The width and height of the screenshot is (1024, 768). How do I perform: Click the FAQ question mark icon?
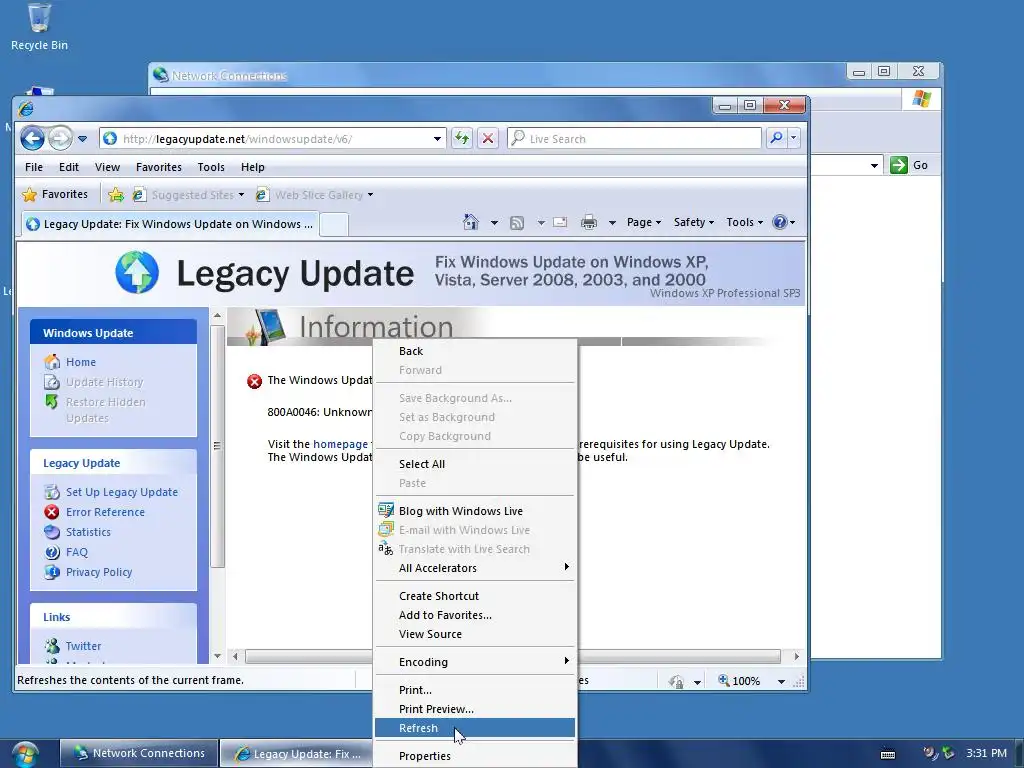(x=52, y=552)
